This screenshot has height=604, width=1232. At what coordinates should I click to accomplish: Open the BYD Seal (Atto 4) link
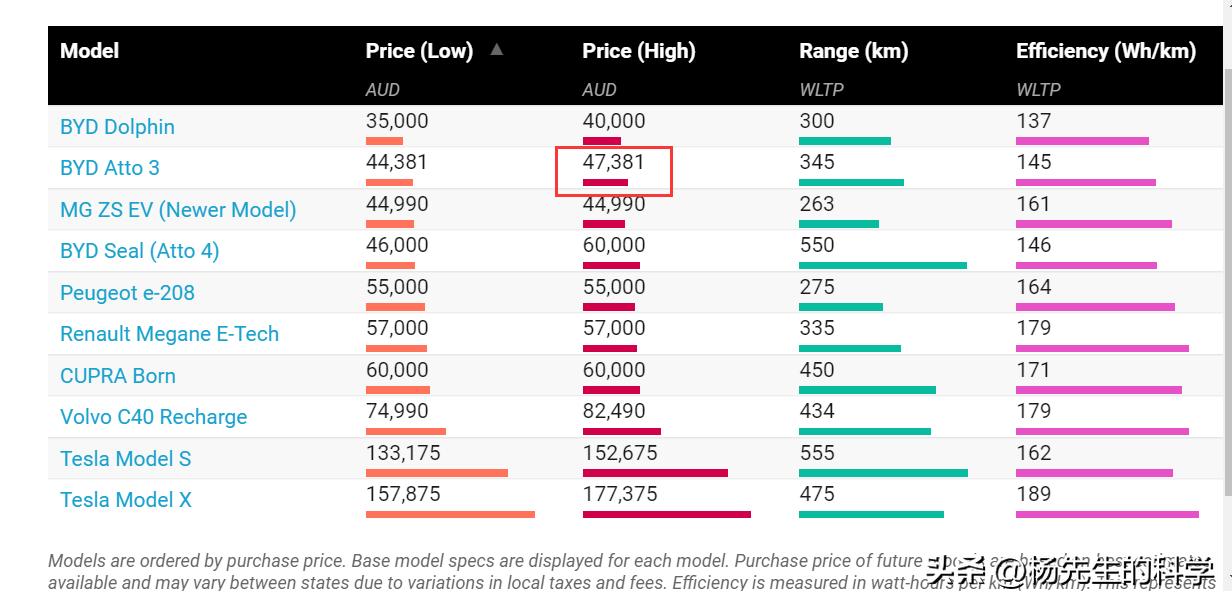[139, 251]
